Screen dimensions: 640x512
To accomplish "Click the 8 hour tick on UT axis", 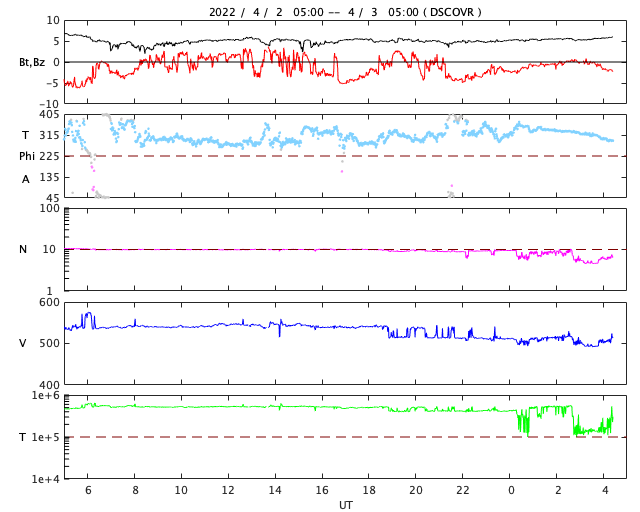I will pos(135,490).
